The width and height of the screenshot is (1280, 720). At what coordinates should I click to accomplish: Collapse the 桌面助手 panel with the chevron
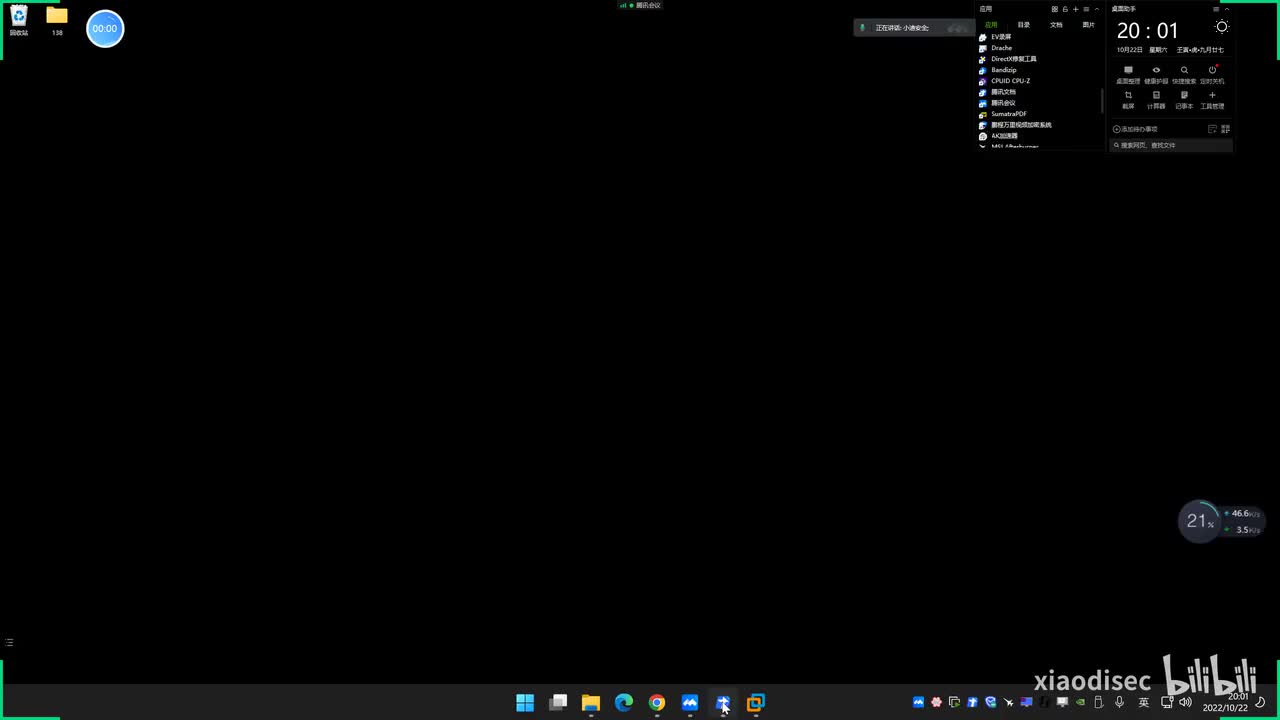[x=1227, y=9]
